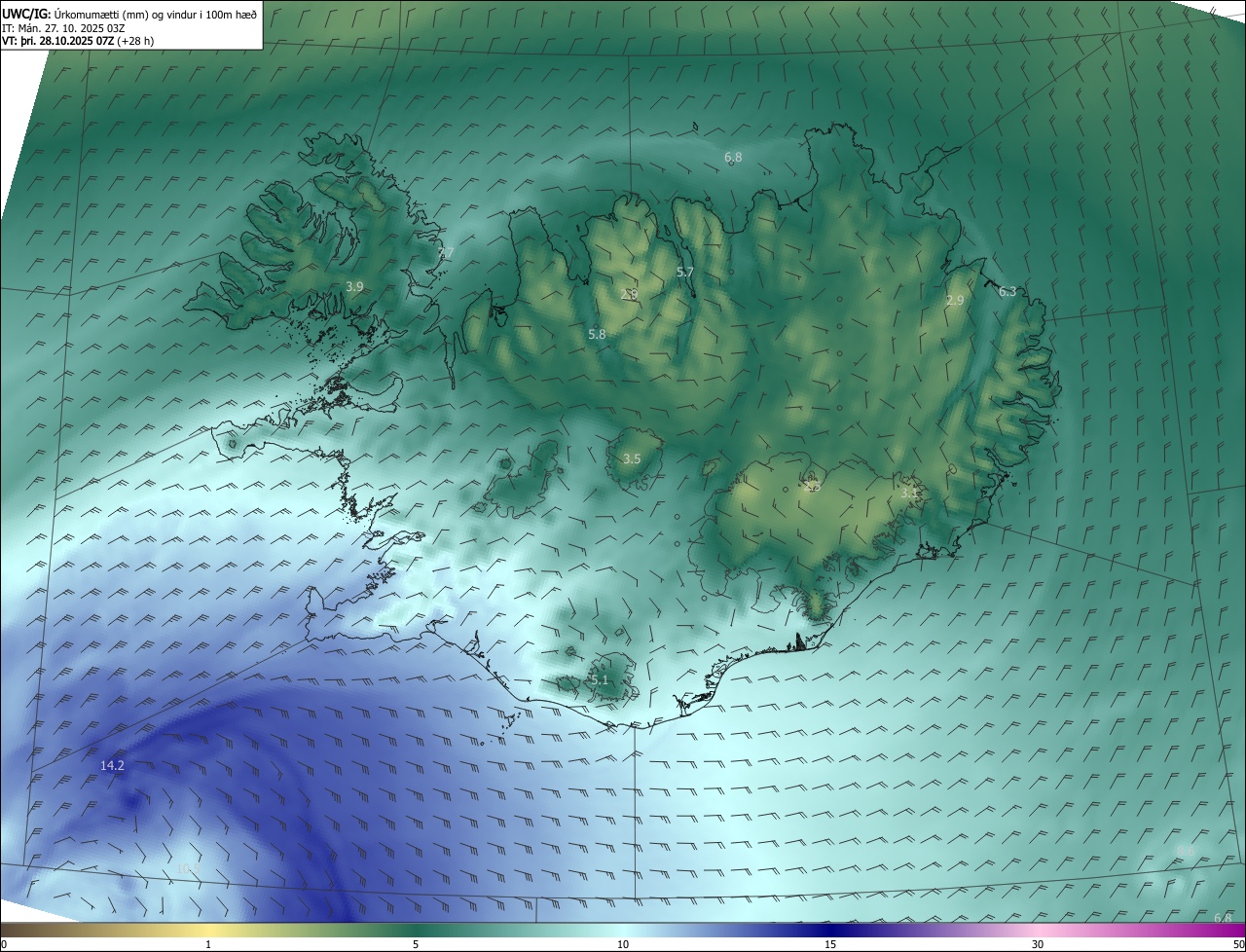Screen dimensions: 1246x952
Task: Click the colorbar tick label 1
Action: 208,944
